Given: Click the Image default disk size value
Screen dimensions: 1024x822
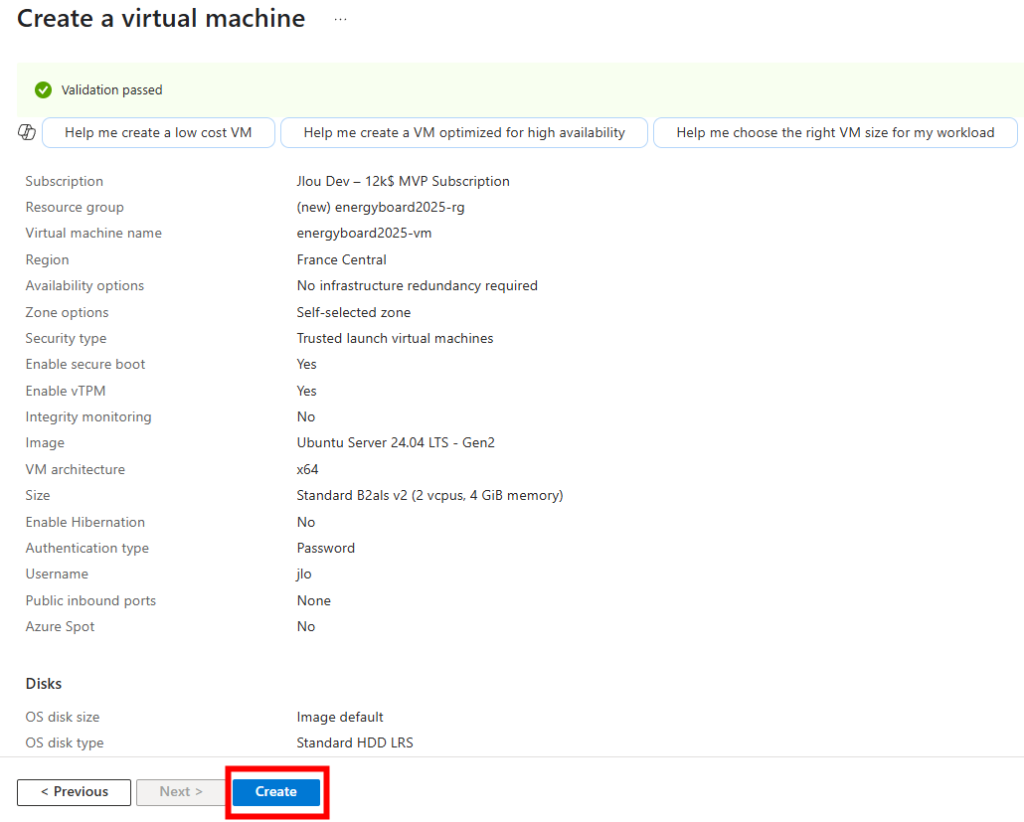Looking at the screenshot, I should coord(340,717).
